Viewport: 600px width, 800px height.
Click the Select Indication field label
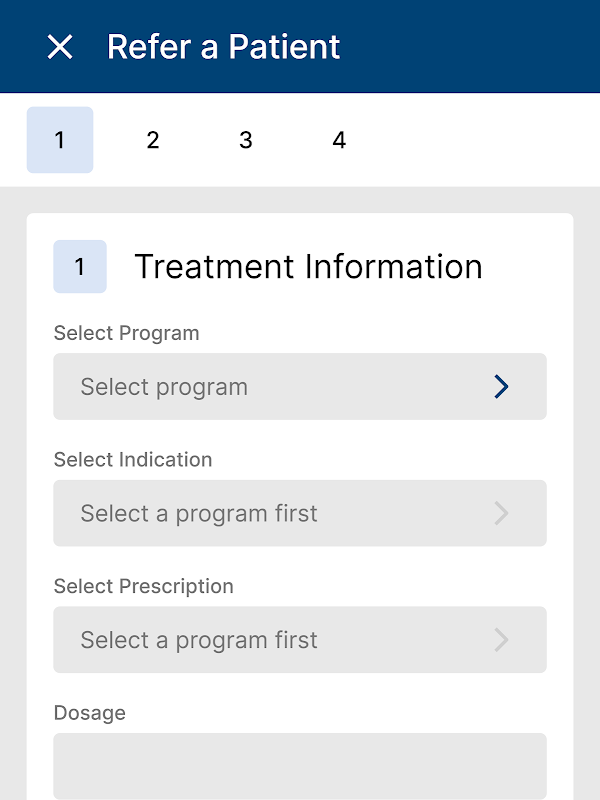tap(133, 460)
